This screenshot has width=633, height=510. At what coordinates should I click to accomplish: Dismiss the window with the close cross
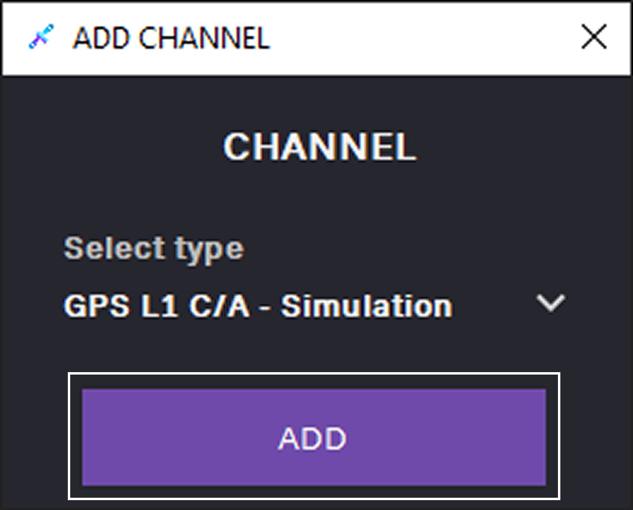point(594,38)
